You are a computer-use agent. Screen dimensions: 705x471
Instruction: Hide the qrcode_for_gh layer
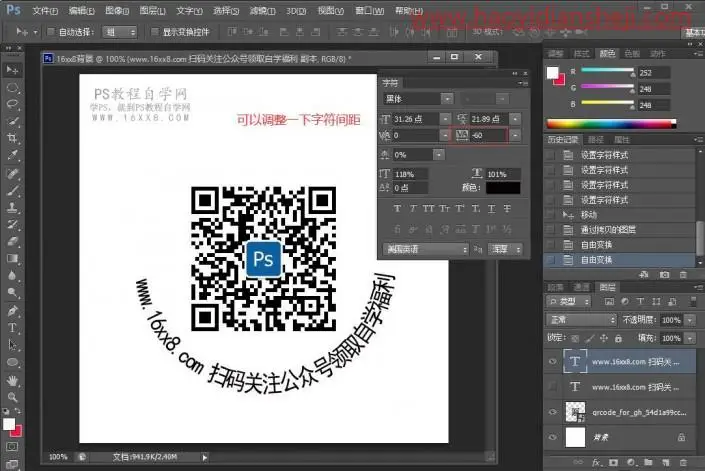click(x=553, y=412)
